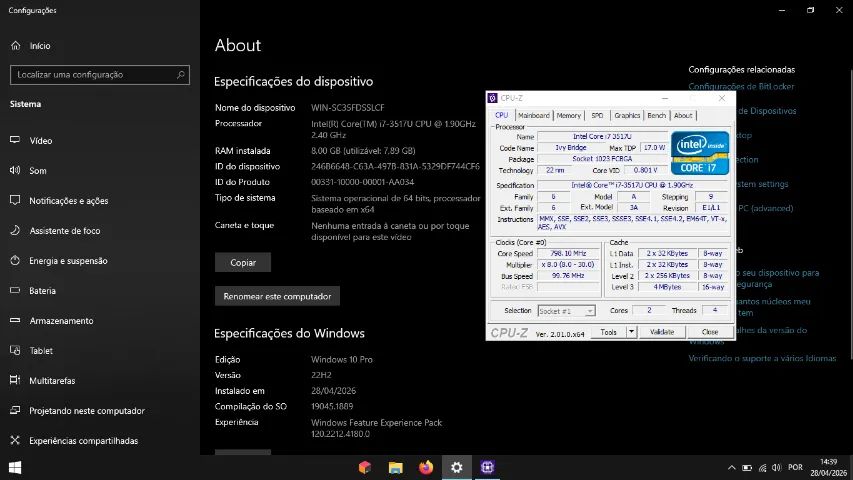Viewport: 853px width, 480px height.
Task: Click Core VID value 0.801 V
Action: tap(645, 170)
